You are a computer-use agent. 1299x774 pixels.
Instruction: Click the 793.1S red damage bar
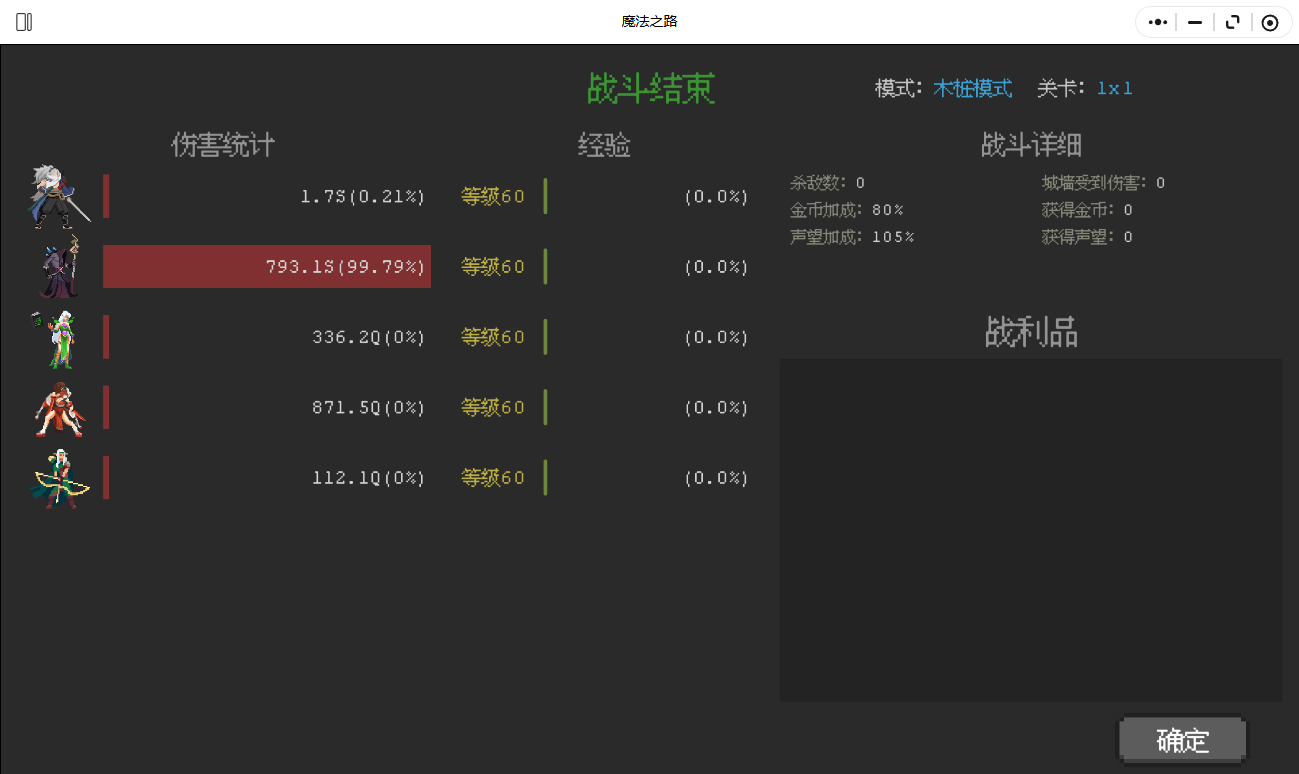tap(267, 267)
